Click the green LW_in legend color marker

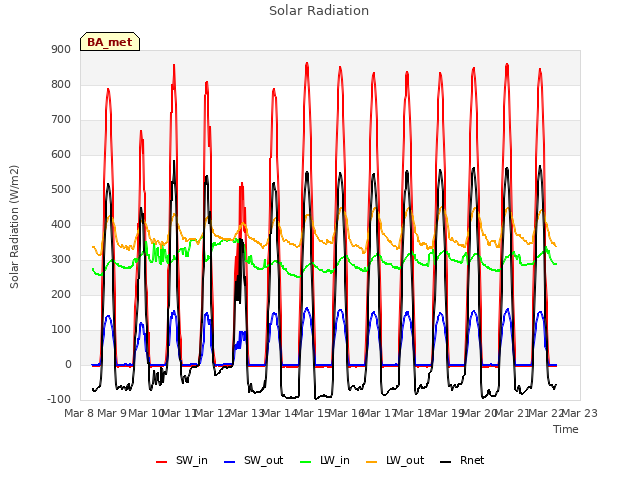(x=305, y=462)
